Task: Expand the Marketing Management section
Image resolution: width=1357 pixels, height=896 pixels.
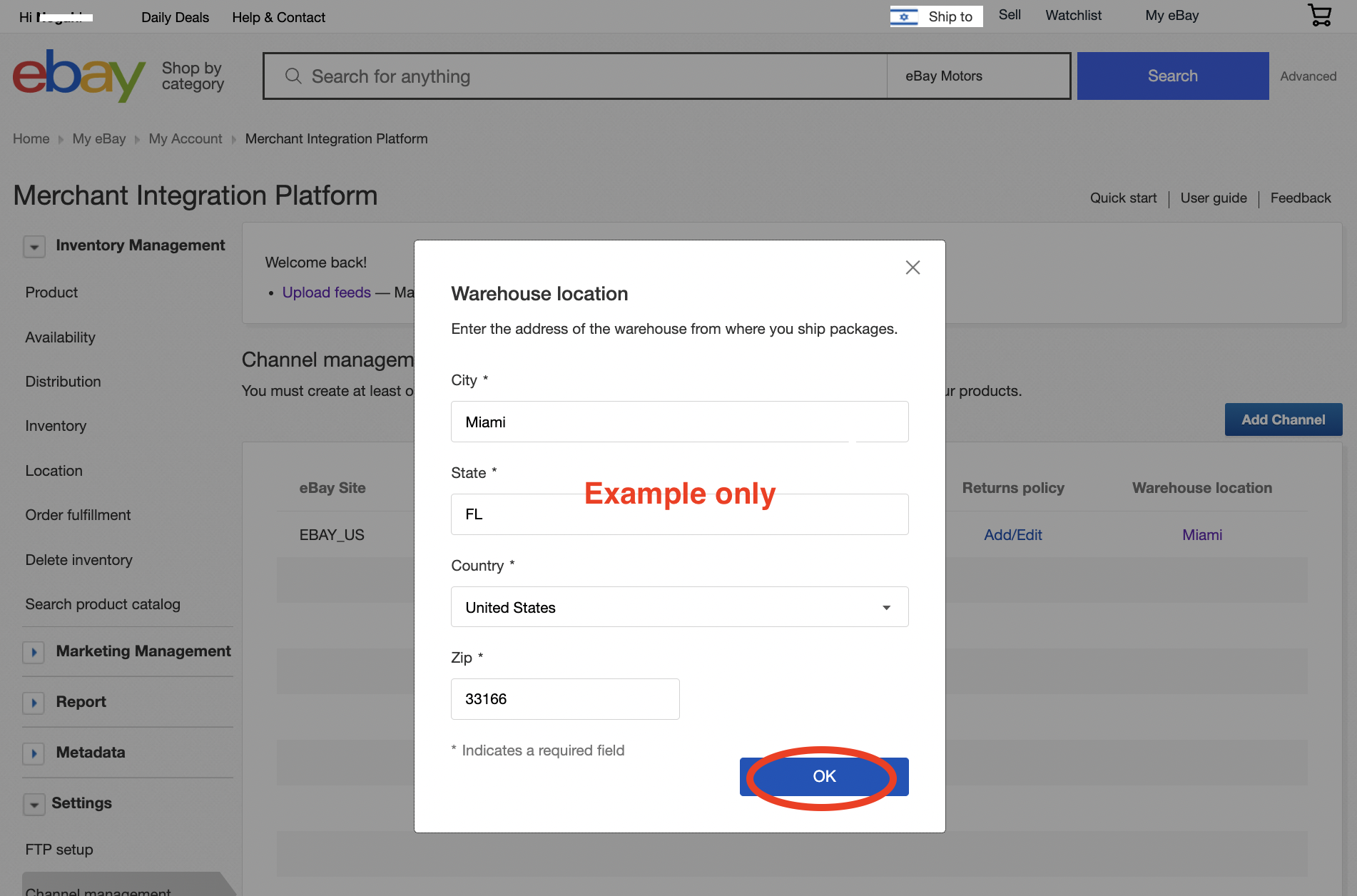Action: pos(34,652)
